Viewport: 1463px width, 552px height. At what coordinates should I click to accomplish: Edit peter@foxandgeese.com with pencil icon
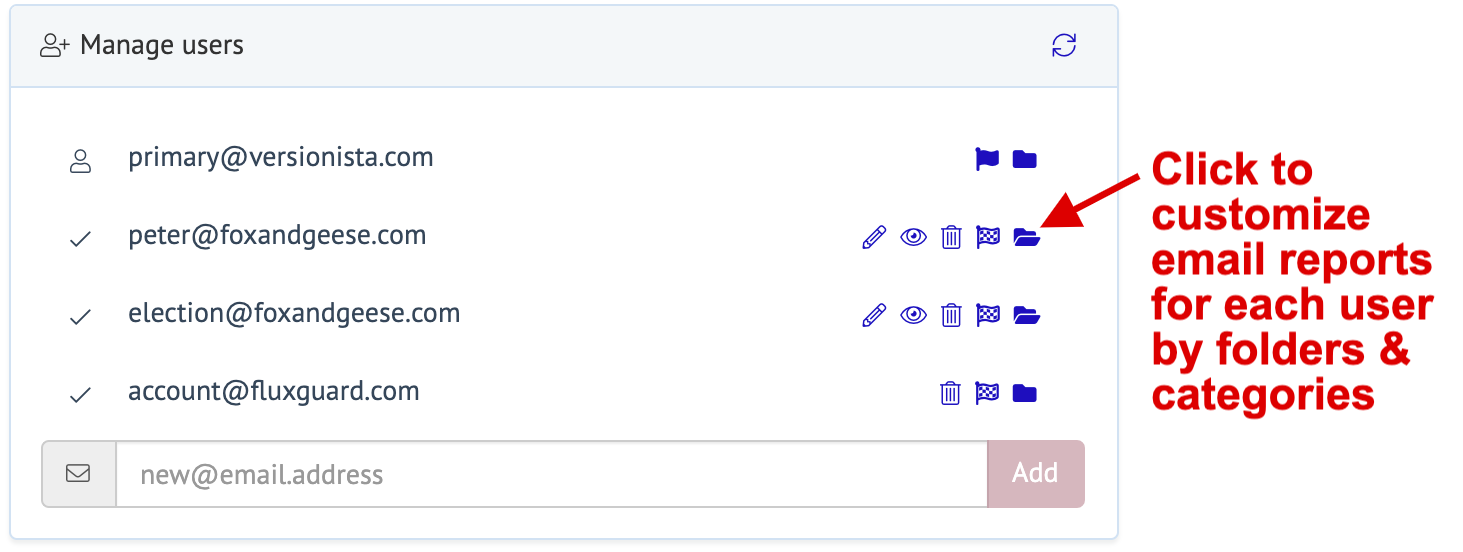(x=874, y=237)
